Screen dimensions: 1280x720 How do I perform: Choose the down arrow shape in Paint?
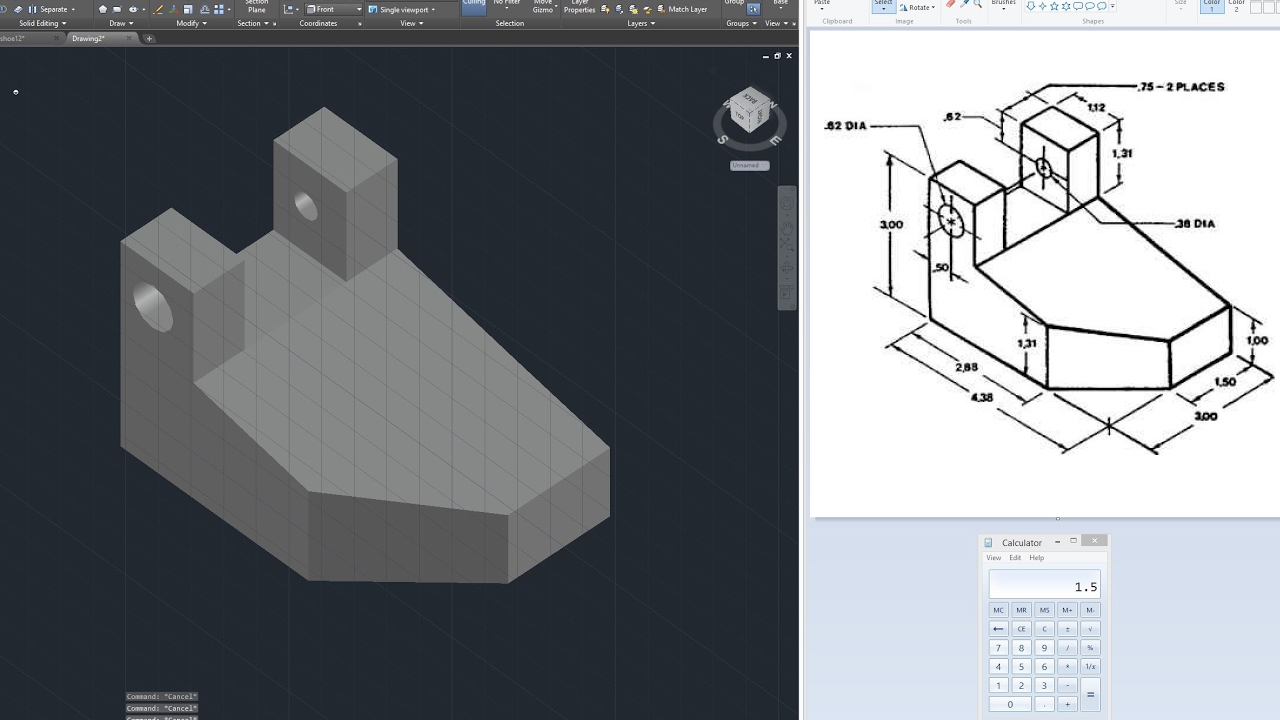[1030, 5]
